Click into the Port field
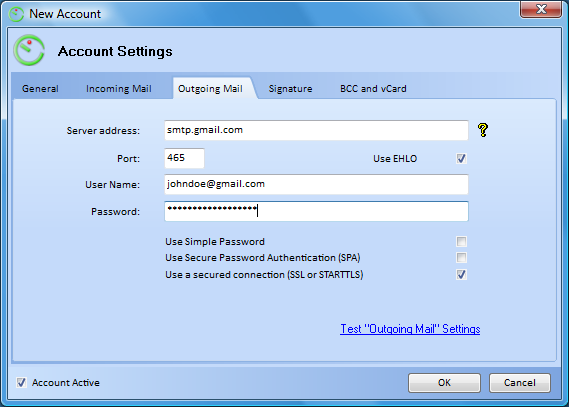This screenshot has width=569, height=407. click(184, 158)
